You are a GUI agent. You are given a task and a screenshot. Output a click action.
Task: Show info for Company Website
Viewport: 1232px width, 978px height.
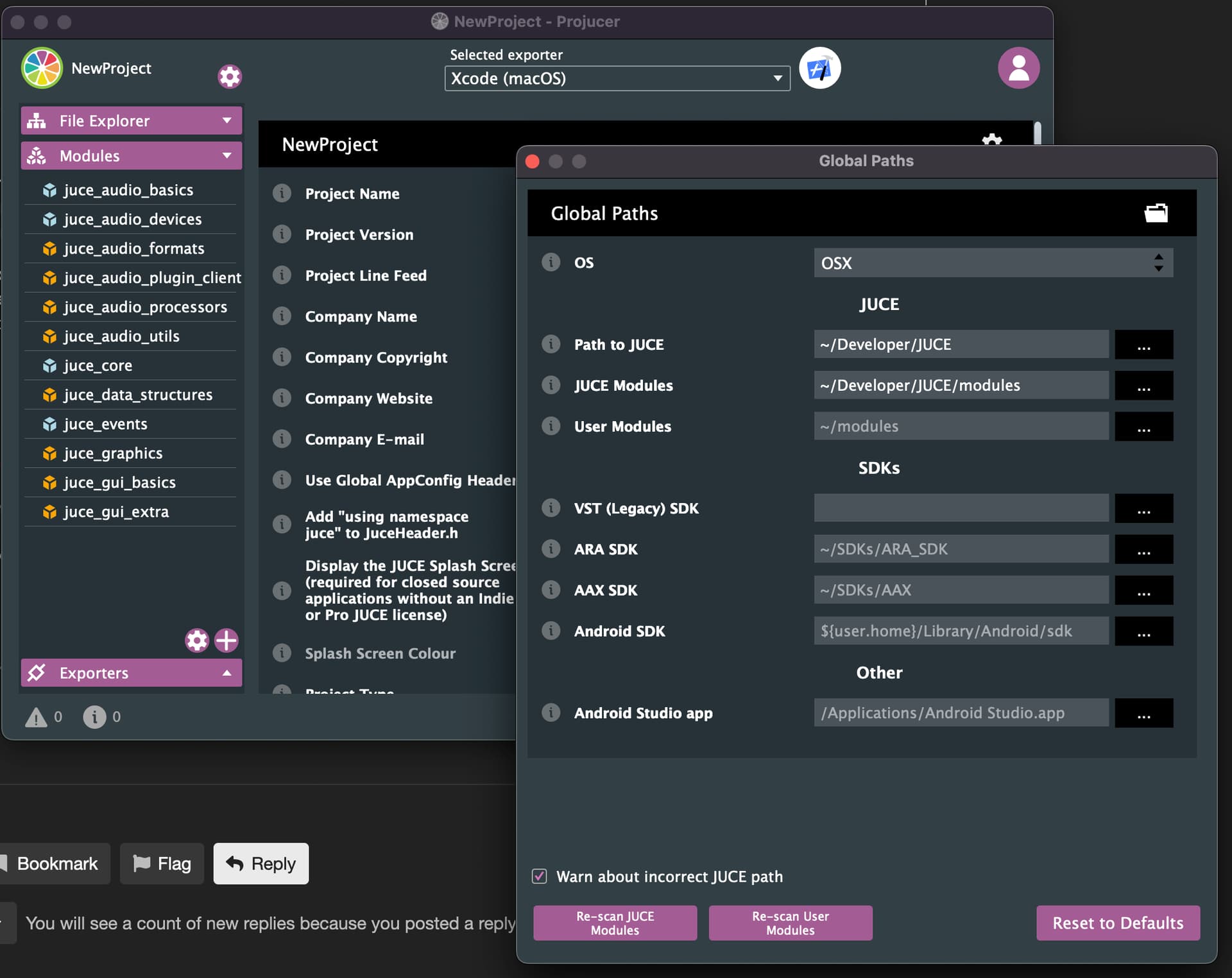(282, 398)
